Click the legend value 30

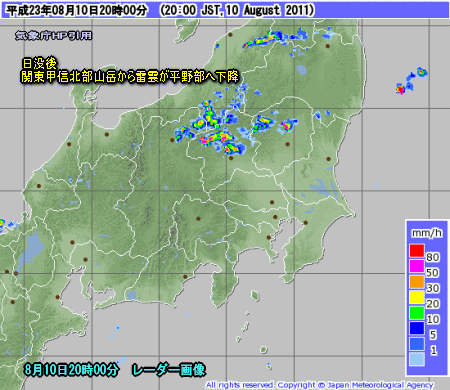click(x=433, y=288)
